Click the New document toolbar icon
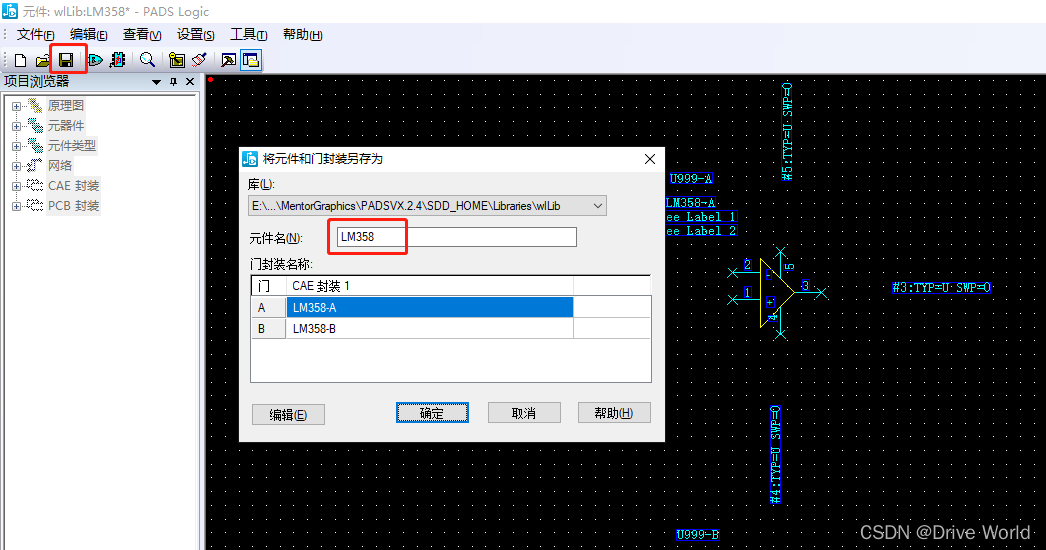Viewport: 1046px width, 550px height. coord(20,60)
